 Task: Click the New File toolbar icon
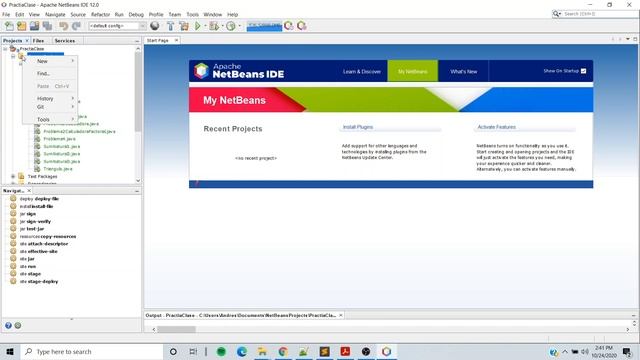coord(9,26)
